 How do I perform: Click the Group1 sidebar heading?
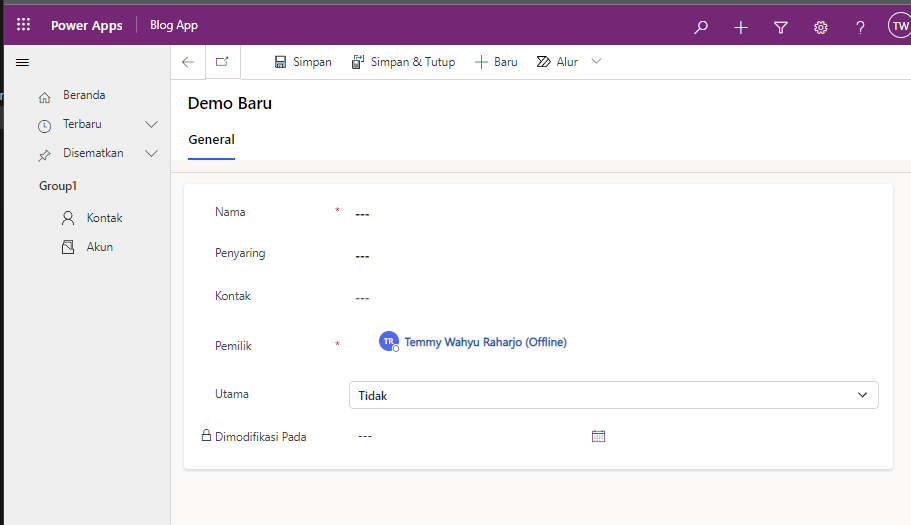coord(58,186)
